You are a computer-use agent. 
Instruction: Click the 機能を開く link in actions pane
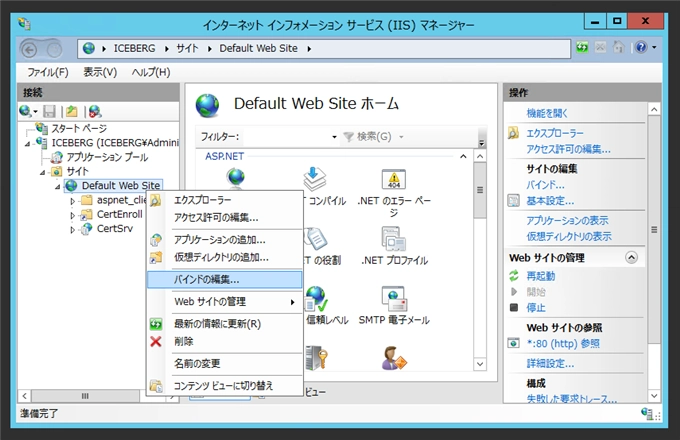(x=547, y=114)
